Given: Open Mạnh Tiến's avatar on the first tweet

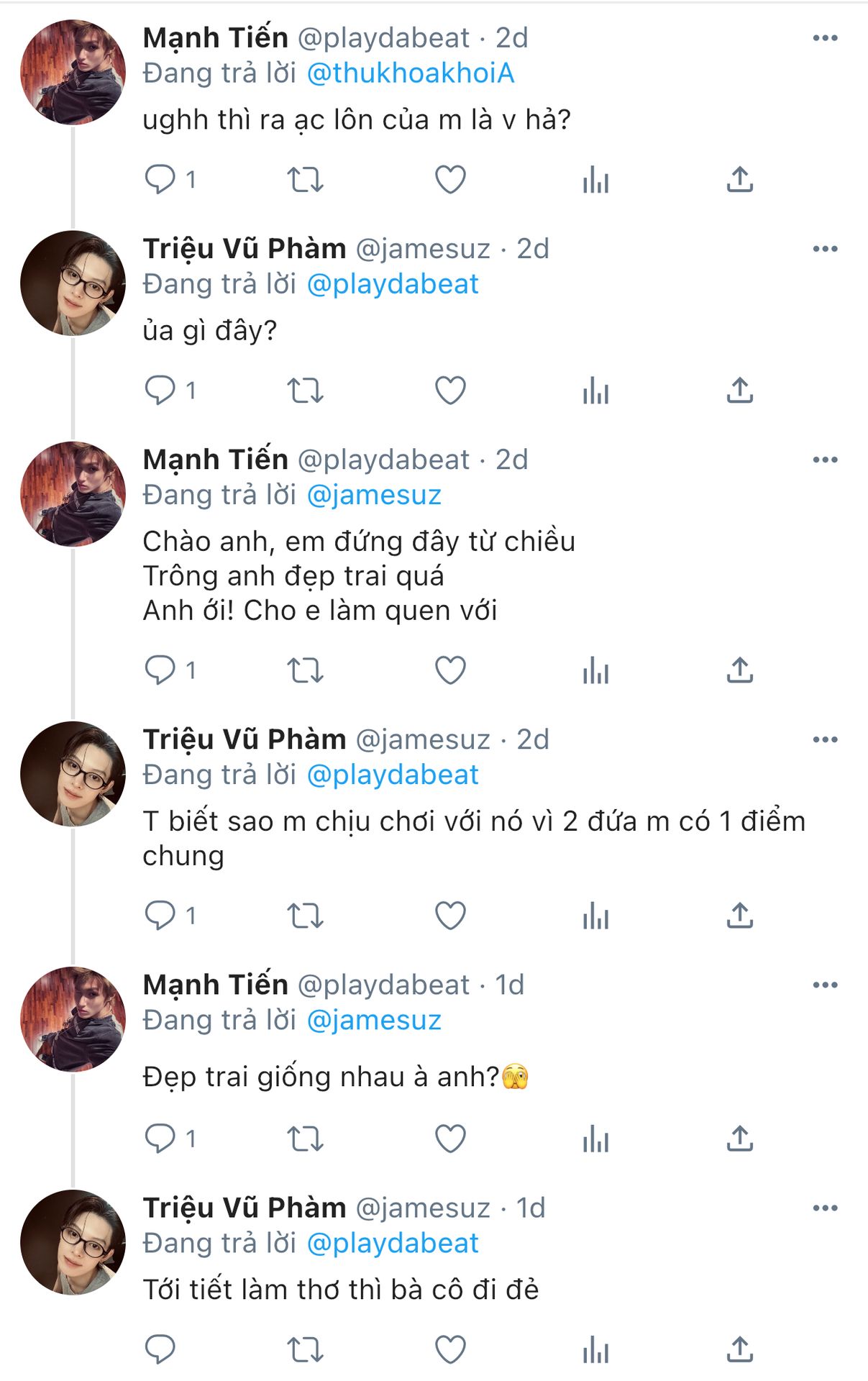Looking at the screenshot, I should point(73,73).
